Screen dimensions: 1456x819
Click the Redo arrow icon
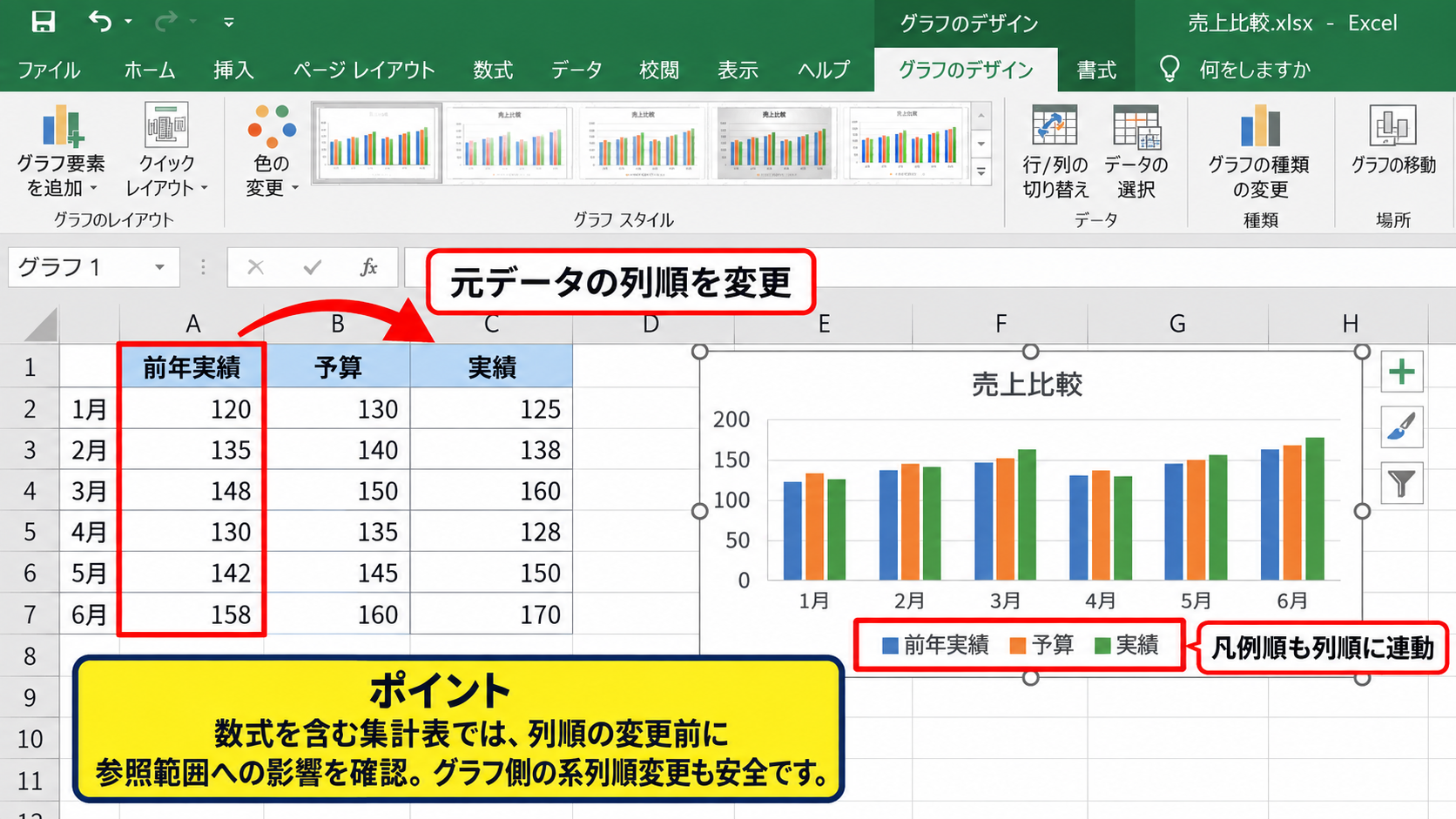pos(165,21)
